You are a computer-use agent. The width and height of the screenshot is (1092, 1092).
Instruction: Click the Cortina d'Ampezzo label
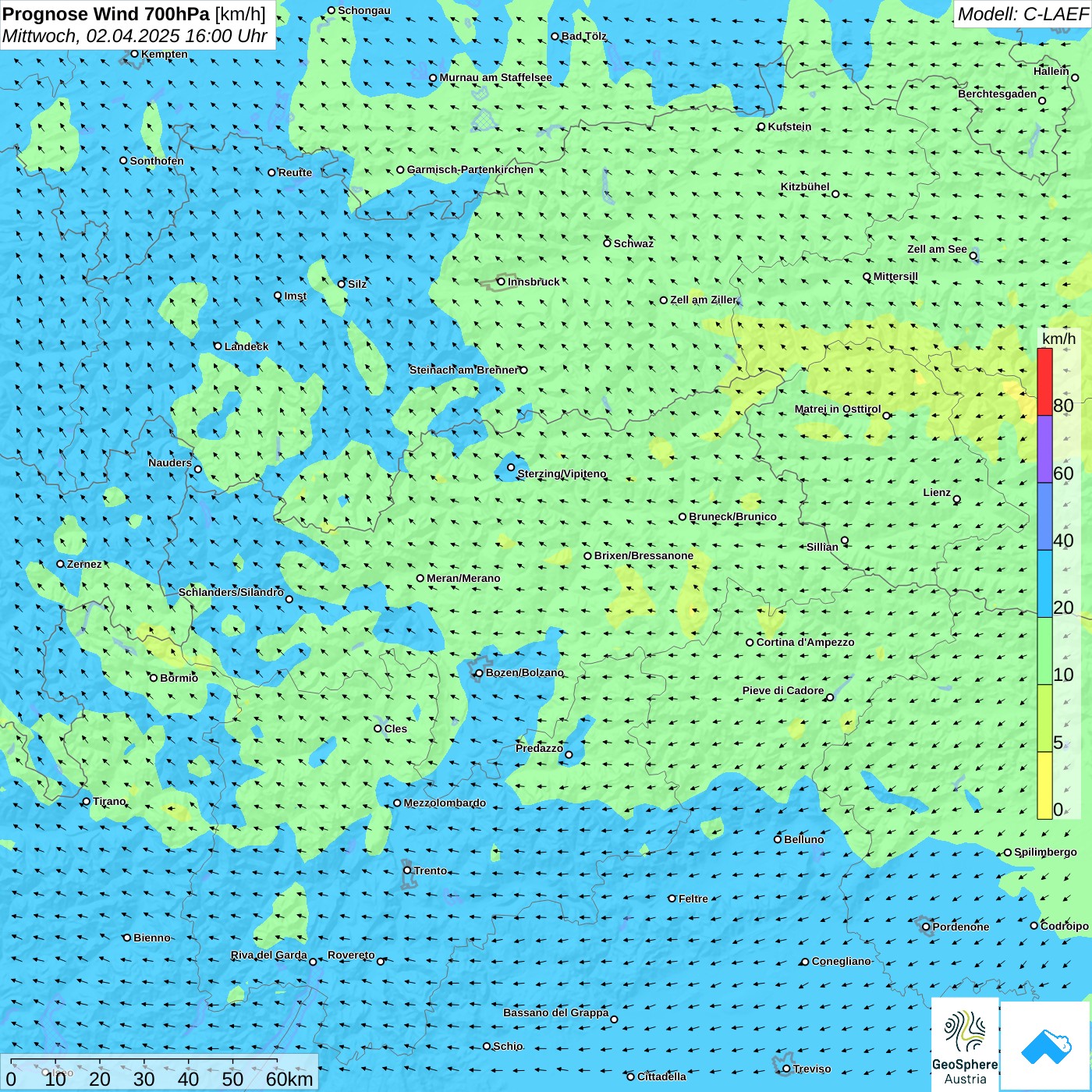(805, 642)
